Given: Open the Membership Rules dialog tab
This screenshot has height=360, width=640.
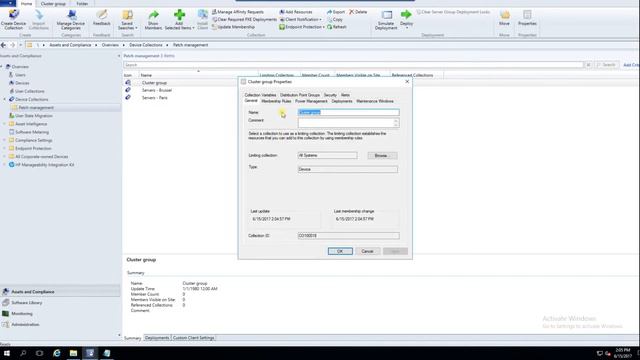Looking at the screenshot, I should coord(276,101).
